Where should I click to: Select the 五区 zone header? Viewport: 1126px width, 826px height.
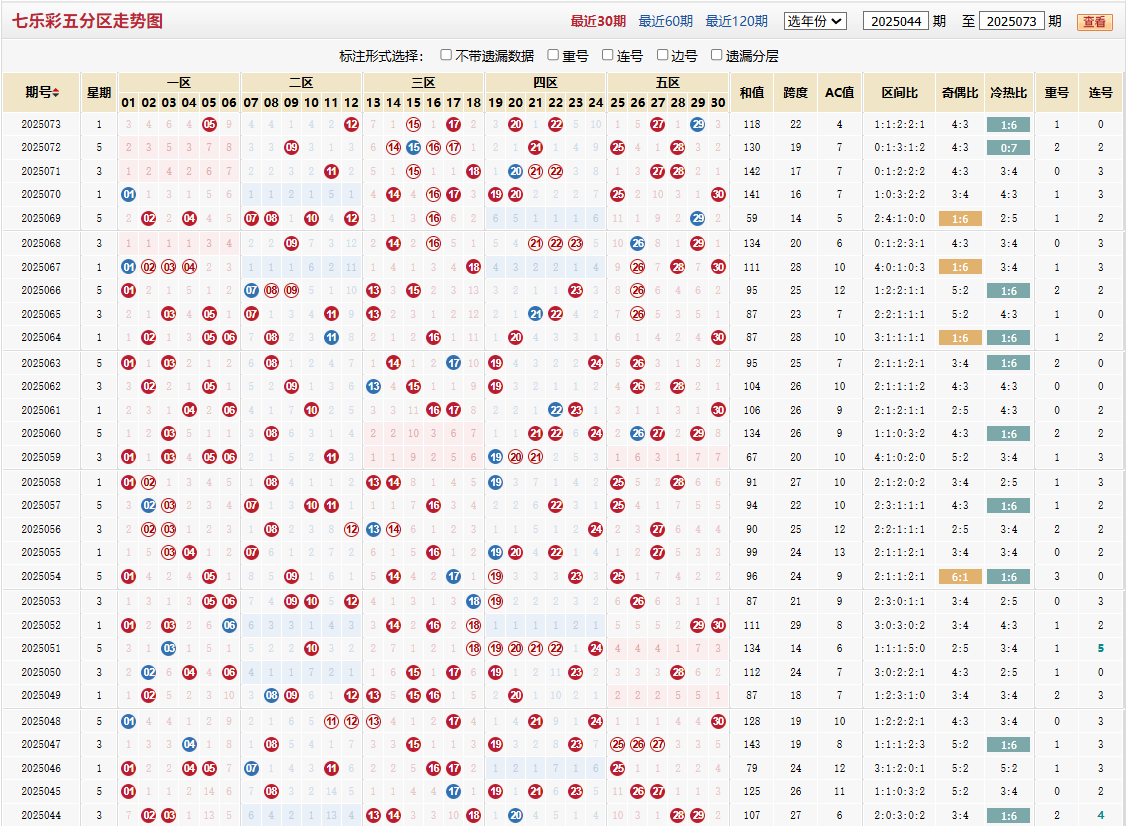[x=667, y=83]
